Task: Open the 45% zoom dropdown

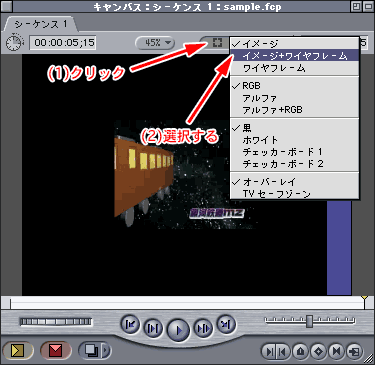Action: [x=155, y=43]
